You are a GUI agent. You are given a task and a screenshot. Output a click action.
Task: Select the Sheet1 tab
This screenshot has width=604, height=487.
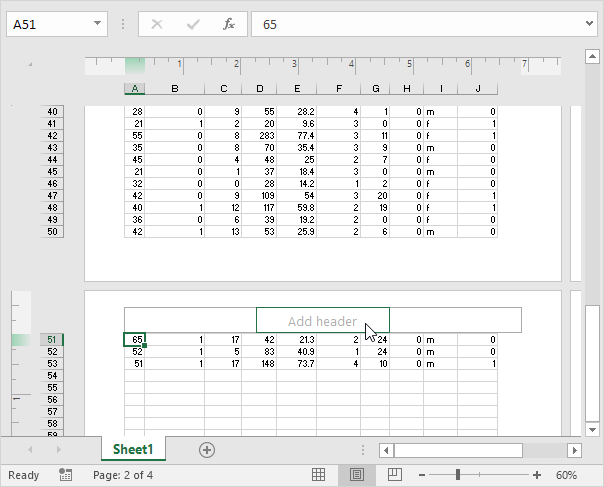click(133, 449)
